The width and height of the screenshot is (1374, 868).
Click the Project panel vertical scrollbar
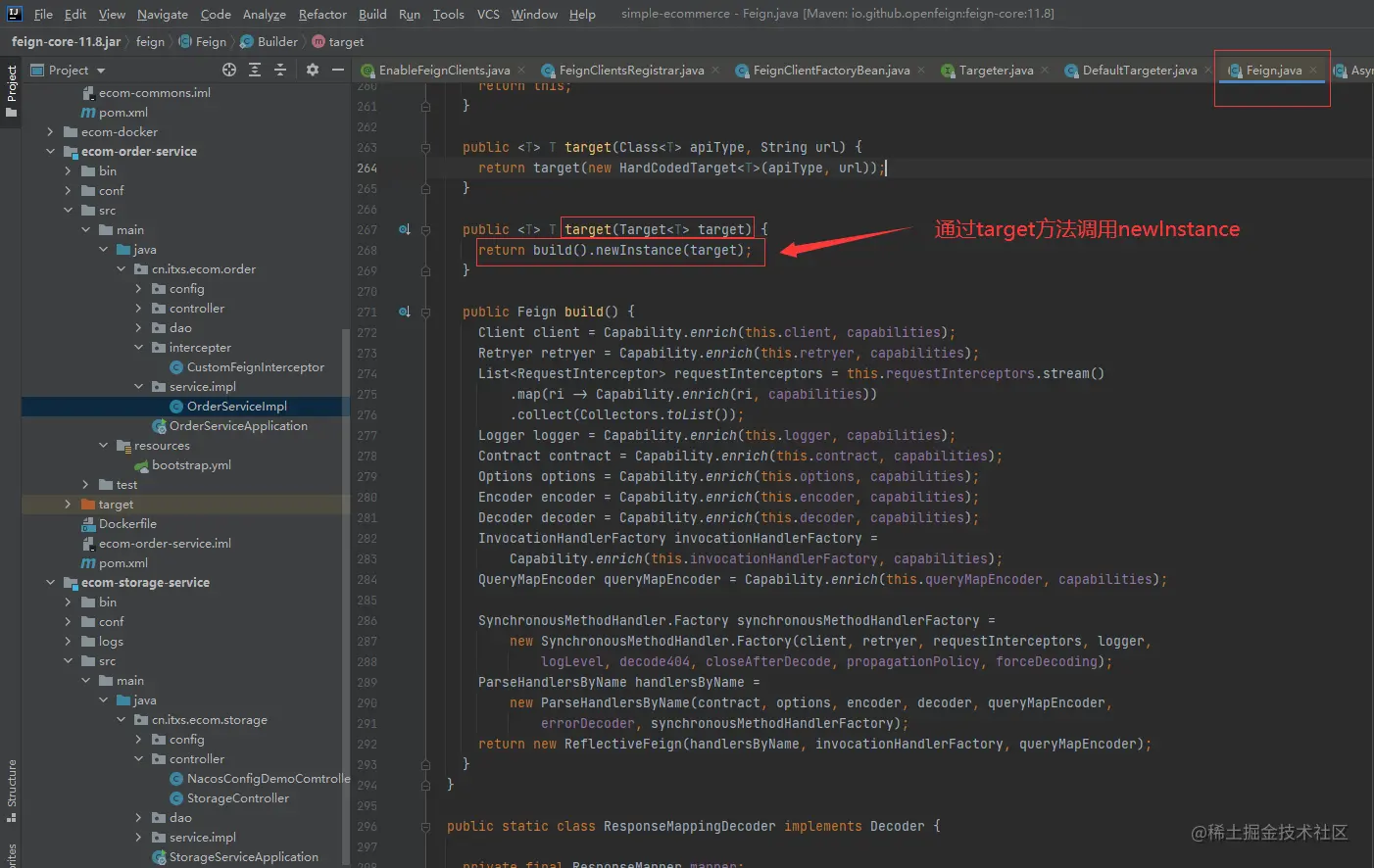coord(345,598)
